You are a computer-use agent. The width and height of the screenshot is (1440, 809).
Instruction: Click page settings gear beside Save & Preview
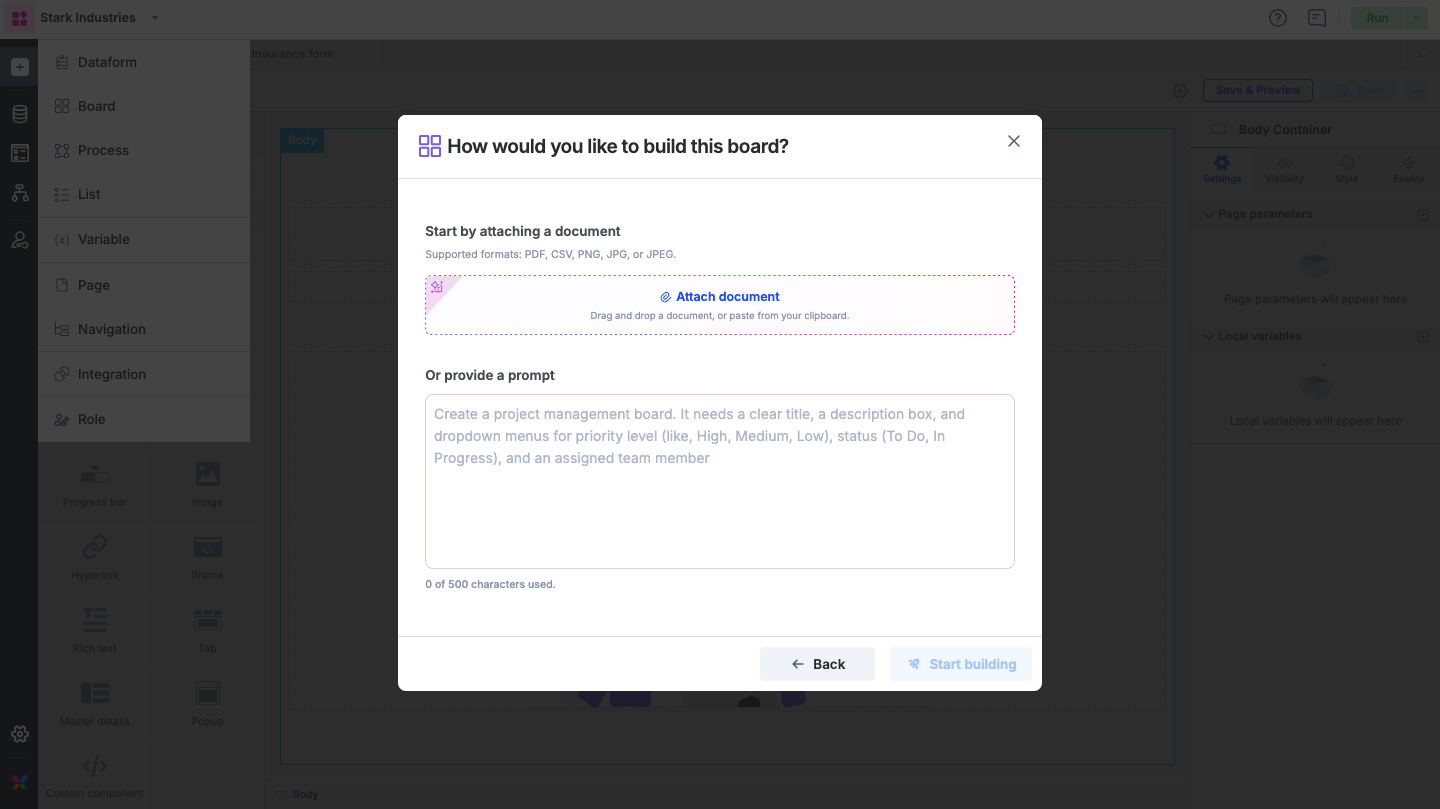coord(1180,91)
